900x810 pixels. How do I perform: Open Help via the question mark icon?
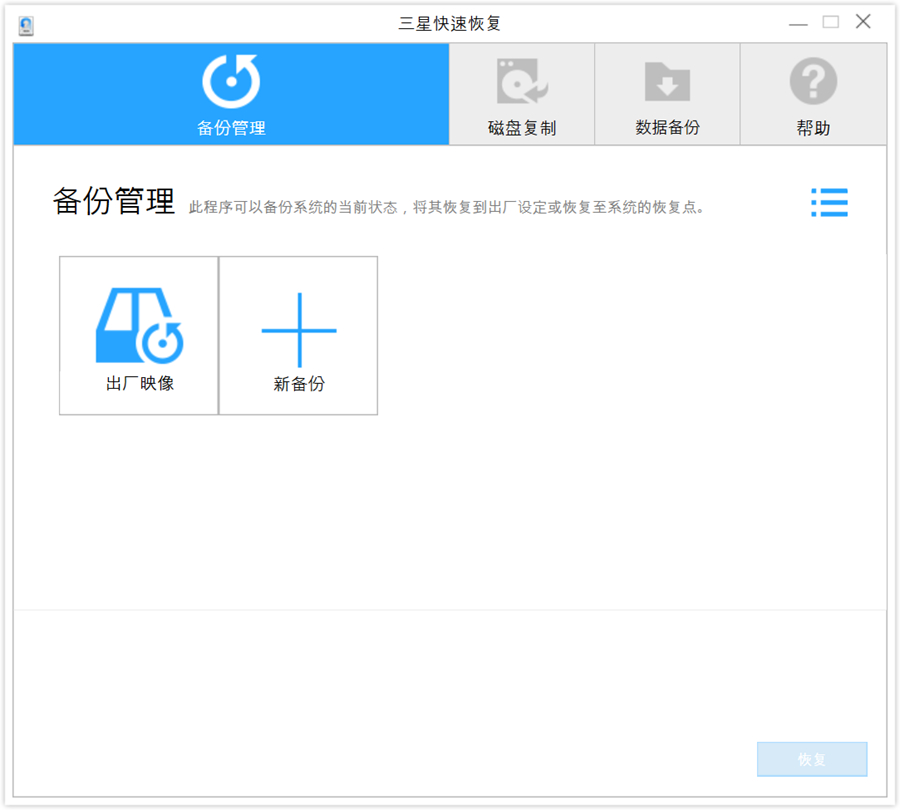pos(813,80)
